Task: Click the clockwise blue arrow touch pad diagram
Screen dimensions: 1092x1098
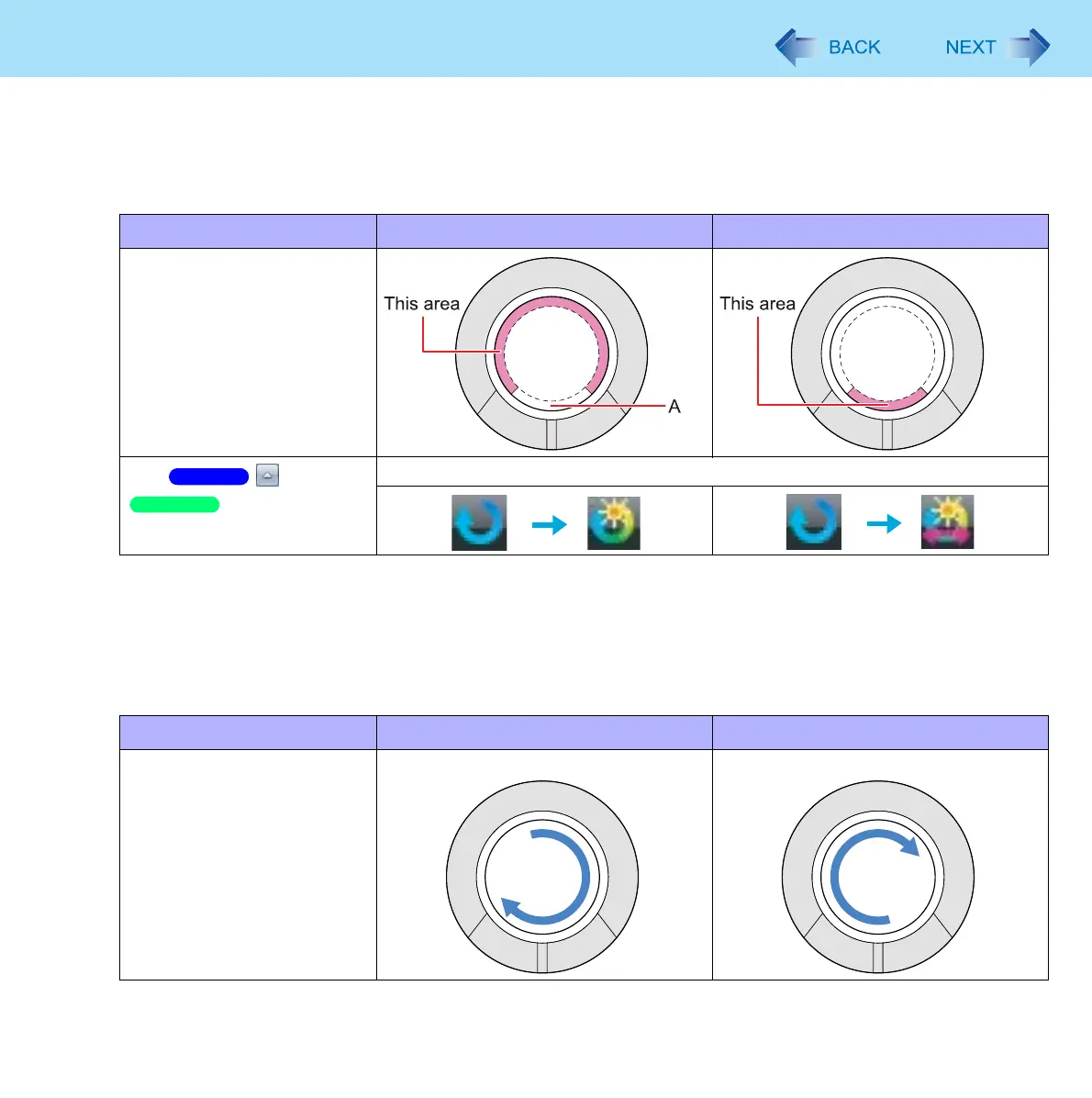Action: pos(878,878)
